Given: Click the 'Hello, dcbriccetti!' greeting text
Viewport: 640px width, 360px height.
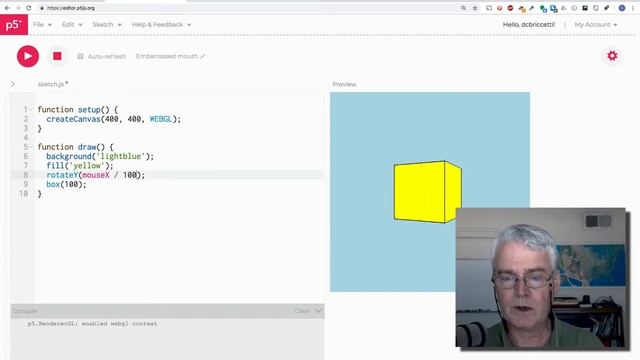Looking at the screenshot, I should [529, 24].
